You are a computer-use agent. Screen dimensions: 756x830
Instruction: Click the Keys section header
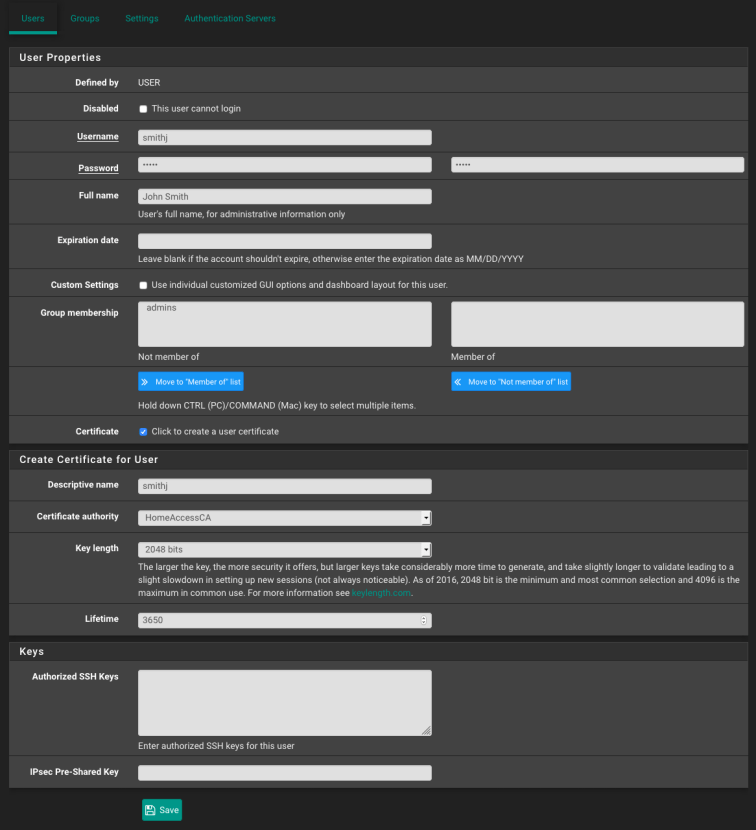[x=378, y=652]
